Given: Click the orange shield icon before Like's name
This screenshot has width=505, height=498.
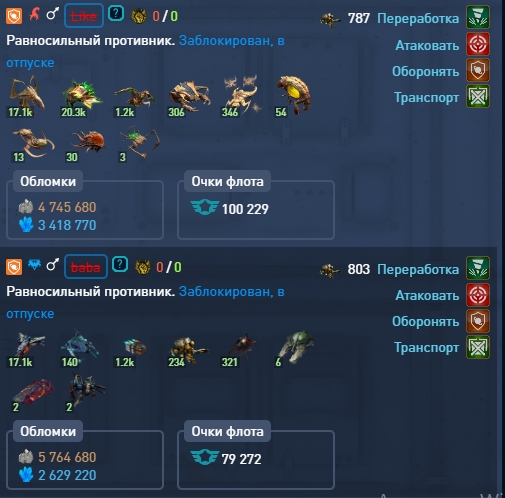Looking at the screenshot, I should (14, 16).
